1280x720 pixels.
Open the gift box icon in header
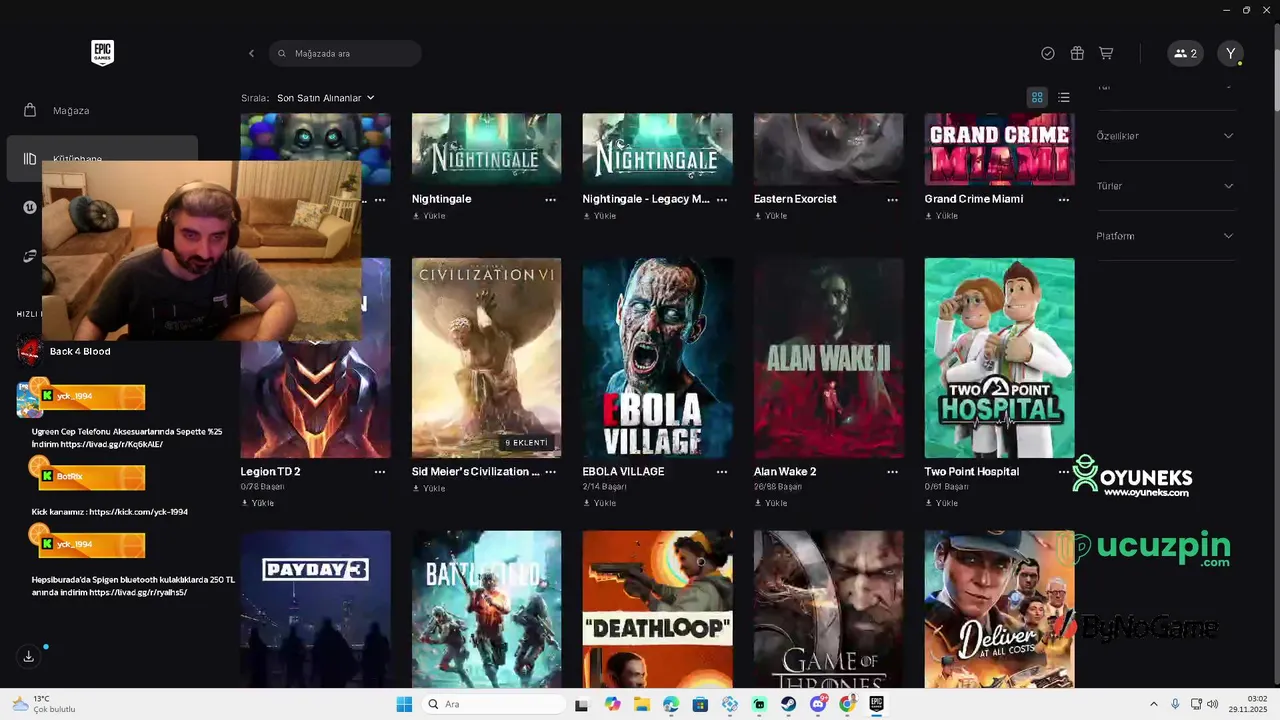click(1077, 53)
